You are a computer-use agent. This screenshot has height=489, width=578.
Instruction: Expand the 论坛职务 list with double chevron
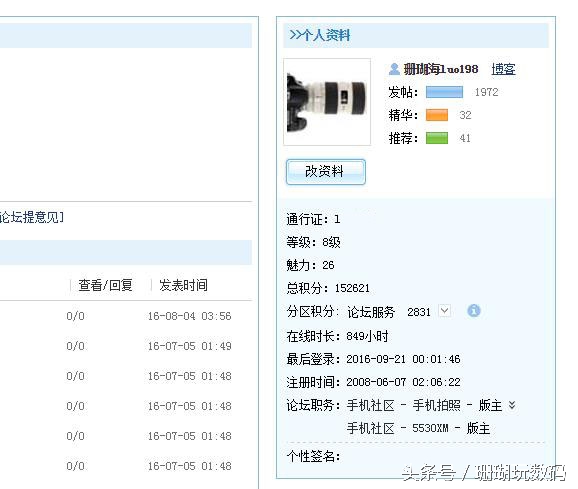tap(512, 405)
